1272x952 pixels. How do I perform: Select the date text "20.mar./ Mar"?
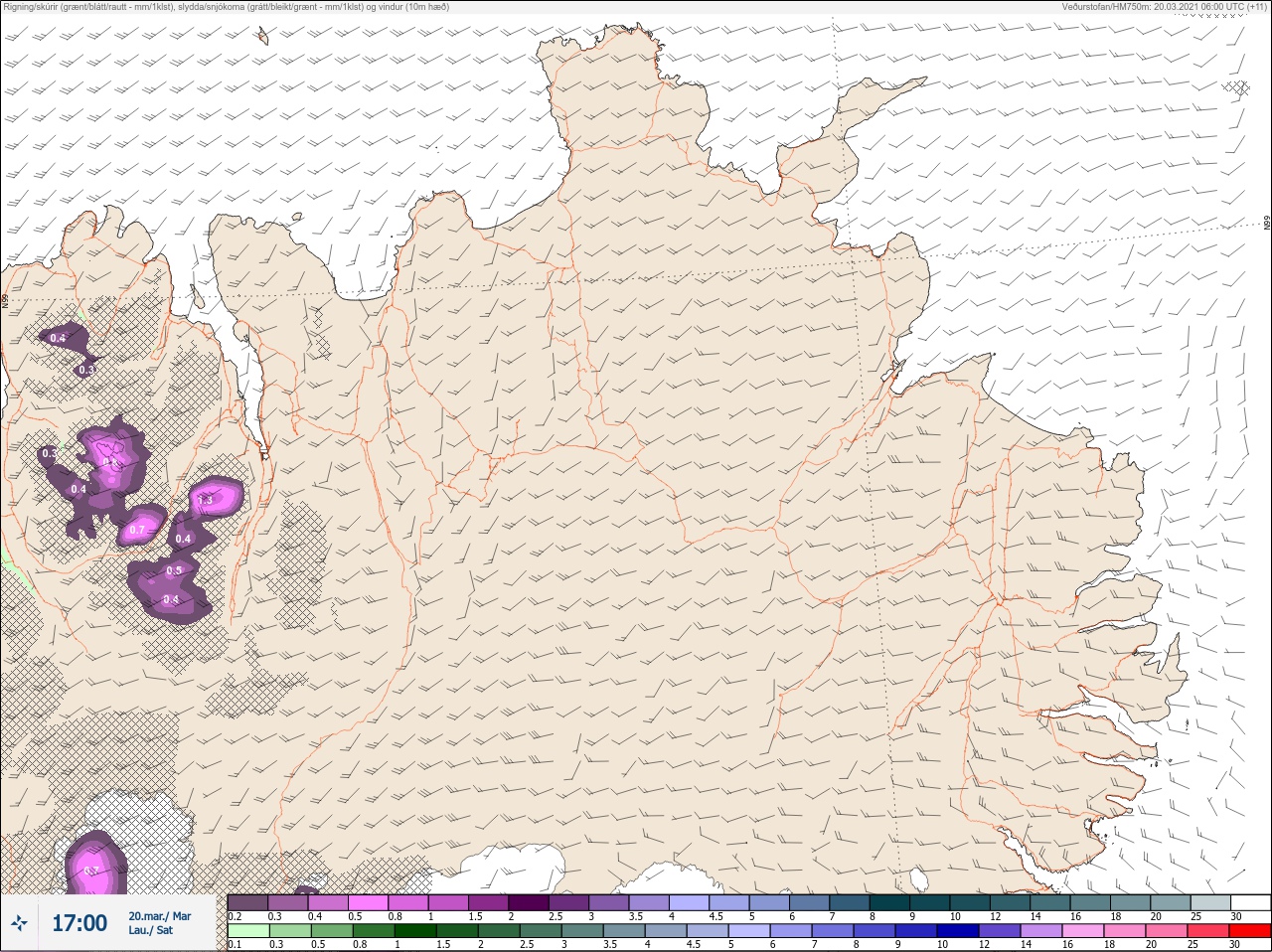159,916
